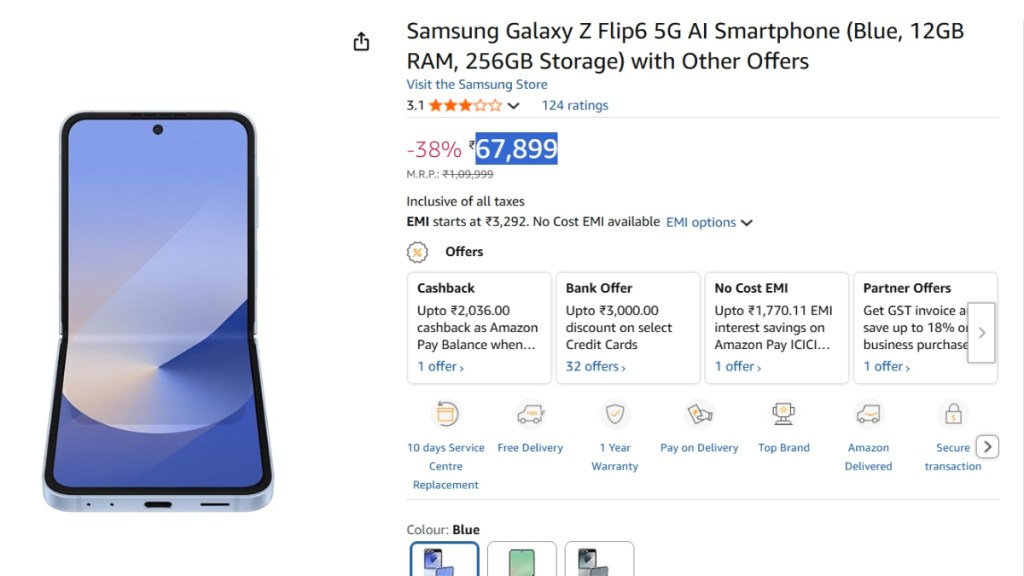The height and width of the screenshot is (576, 1024).
Task: Expand the star rating breakdown chevron
Action: [514, 106]
